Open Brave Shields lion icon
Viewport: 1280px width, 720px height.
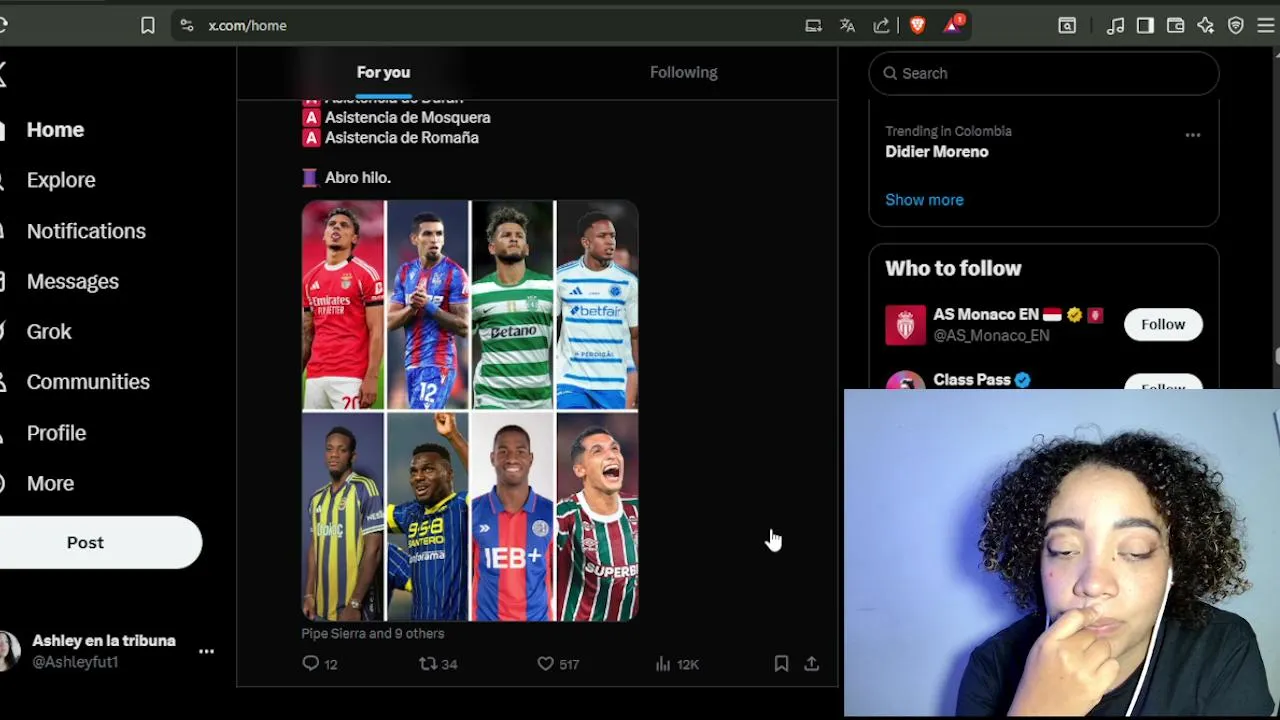[917, 26]
